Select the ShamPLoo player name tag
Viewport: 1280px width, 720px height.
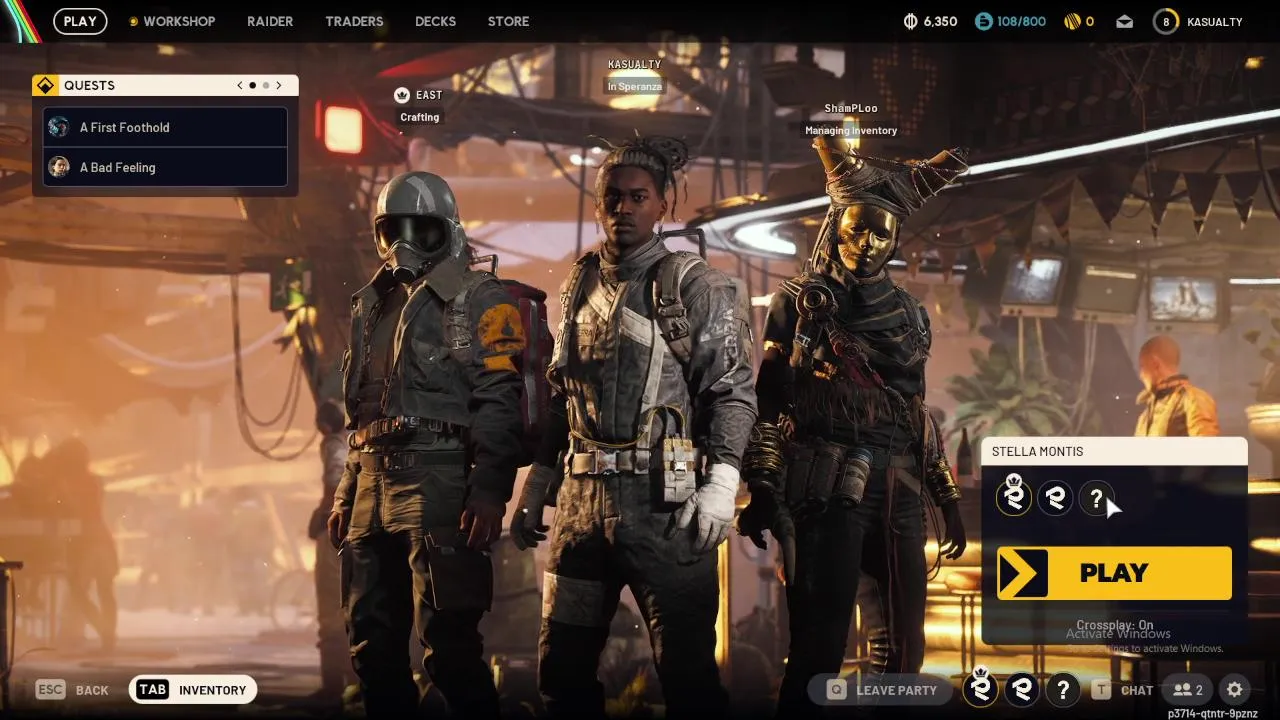(851, 108)
